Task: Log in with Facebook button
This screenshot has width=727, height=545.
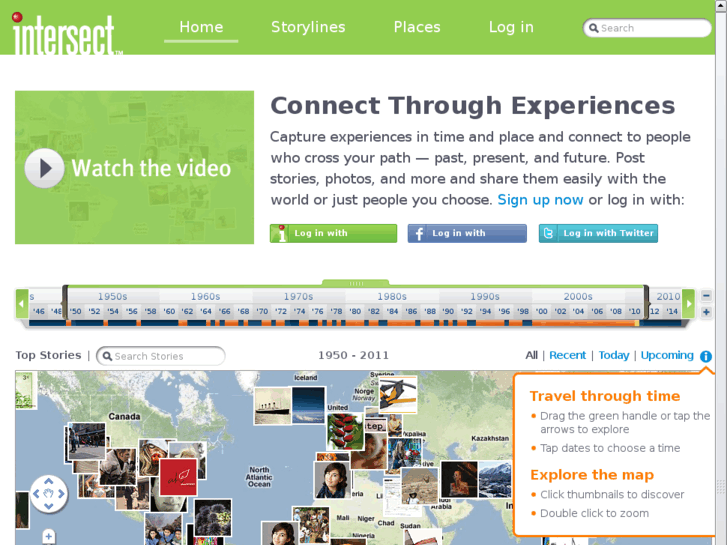Action: pyautogui.click(x=467, y=233)
